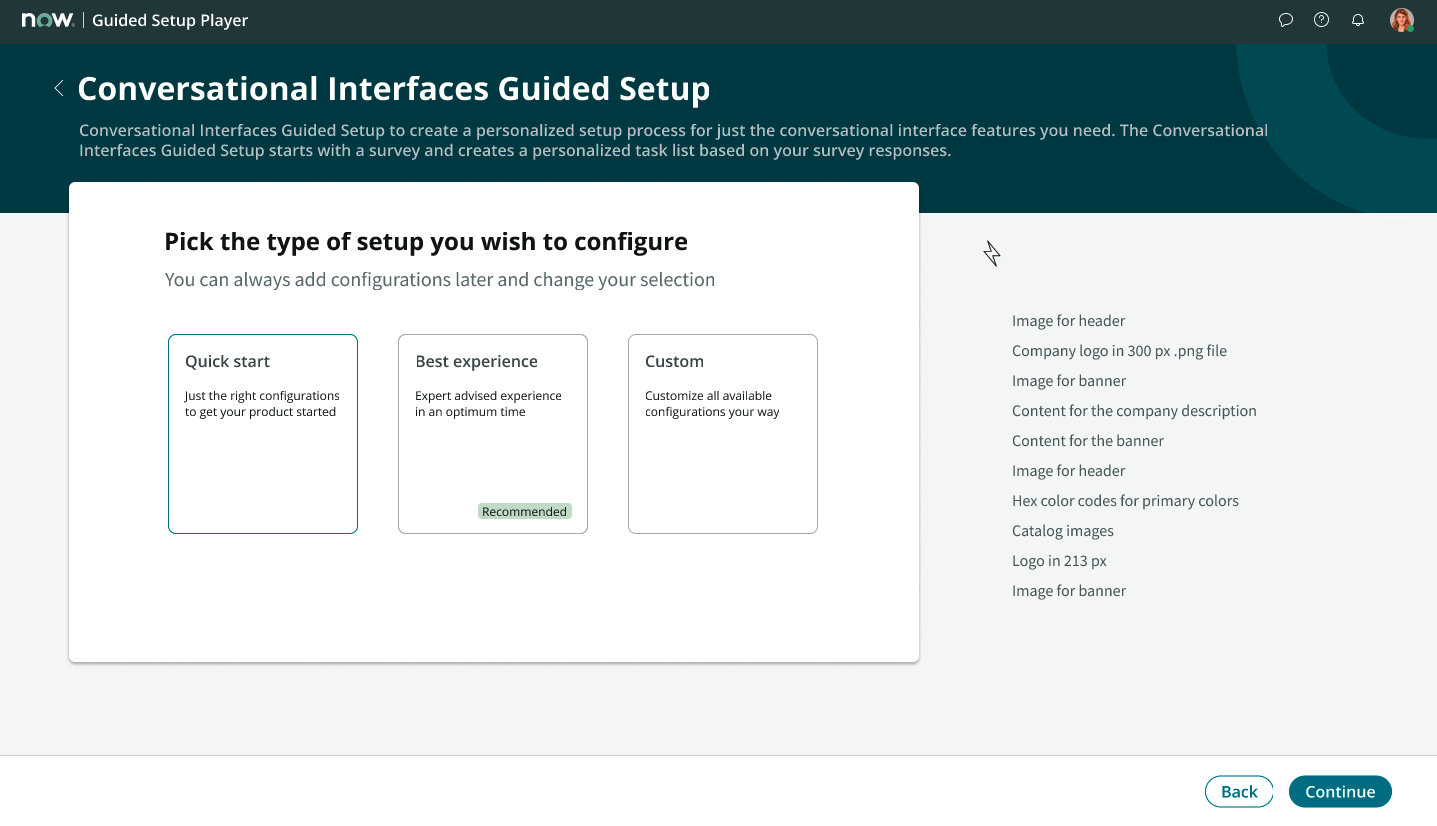Image resolution: width=1437 pixels, height=826 pixels.
Task: Click the Recommended badge
Action: coord(525,511)
